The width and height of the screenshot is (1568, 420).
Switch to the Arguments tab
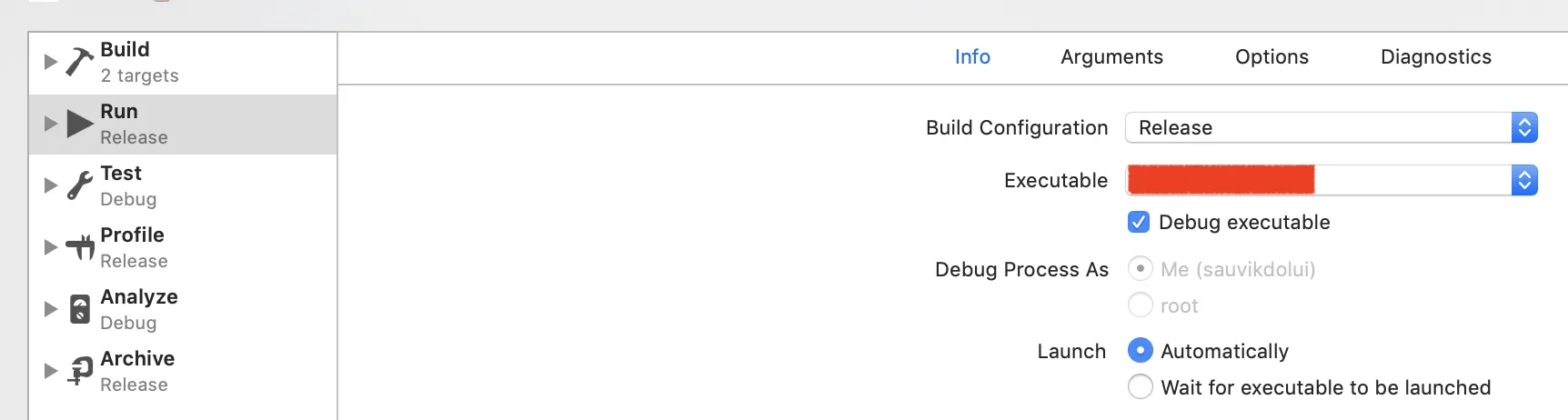(x=1111, y=56)
